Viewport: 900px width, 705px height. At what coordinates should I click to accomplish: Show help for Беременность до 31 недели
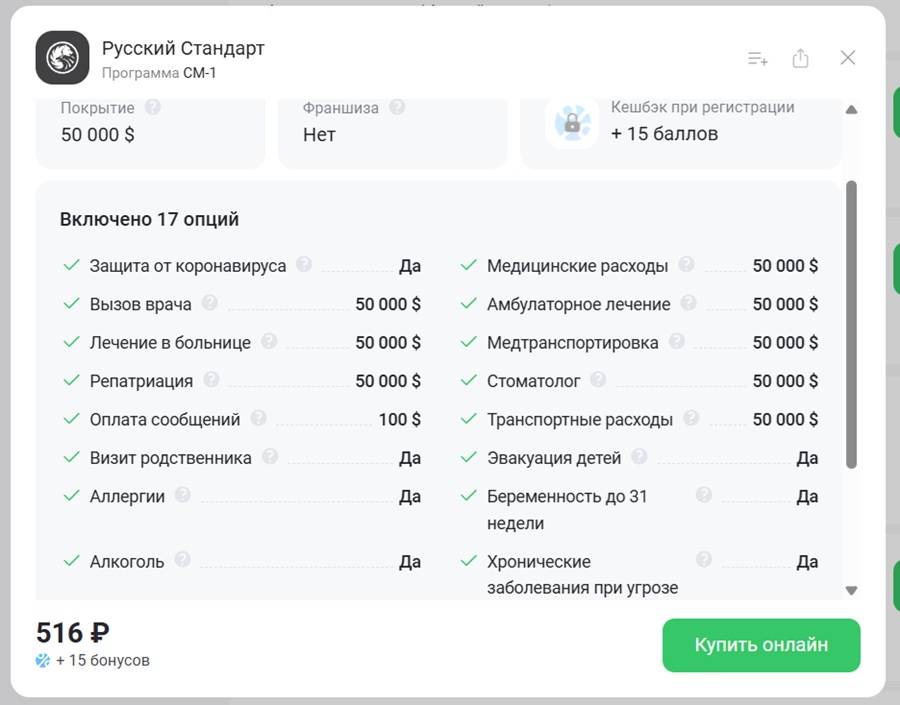[x=704, y=495]
